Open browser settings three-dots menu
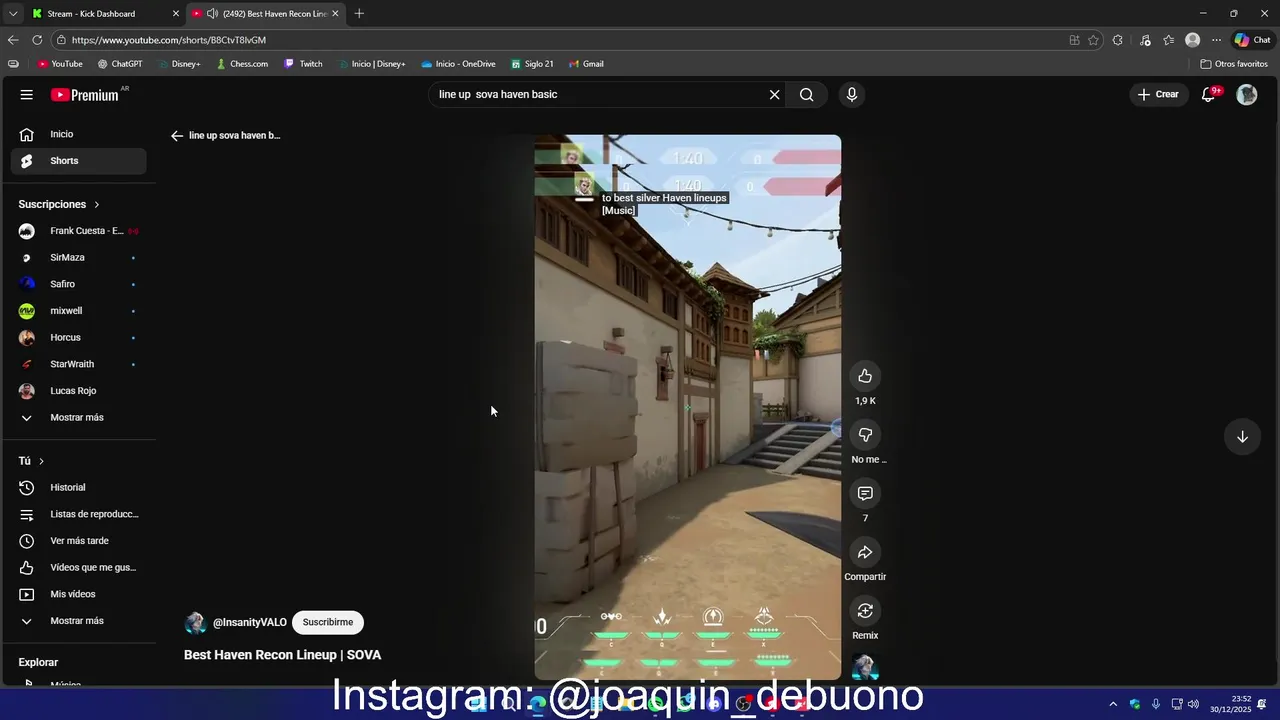 tap(1216, 40)
